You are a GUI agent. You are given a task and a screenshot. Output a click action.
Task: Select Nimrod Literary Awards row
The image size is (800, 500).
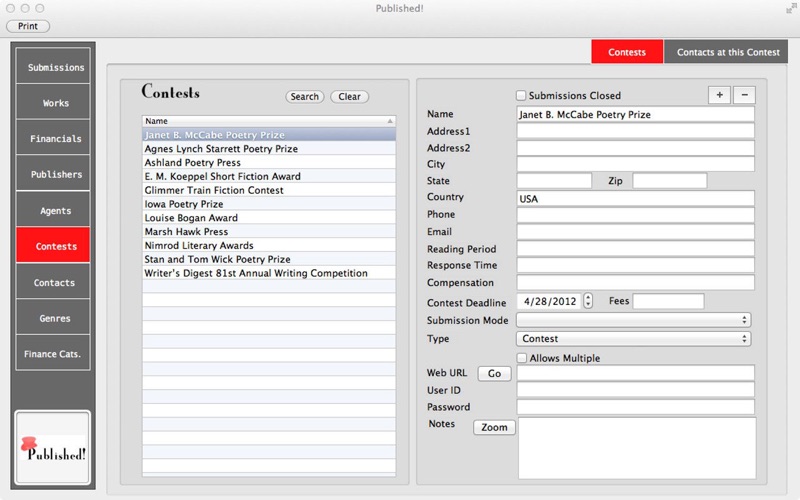(269, 245)
